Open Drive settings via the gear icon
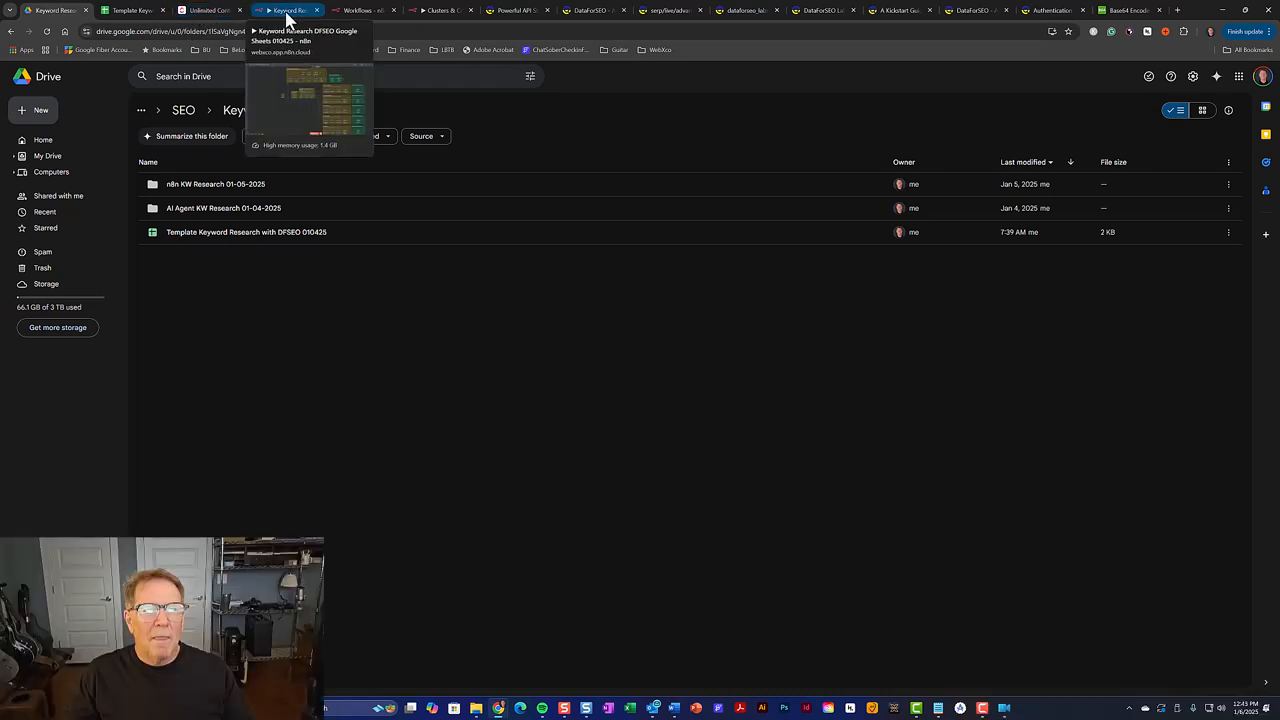The width and height of the screenshot is (1280, 720). pos(1193,76)
